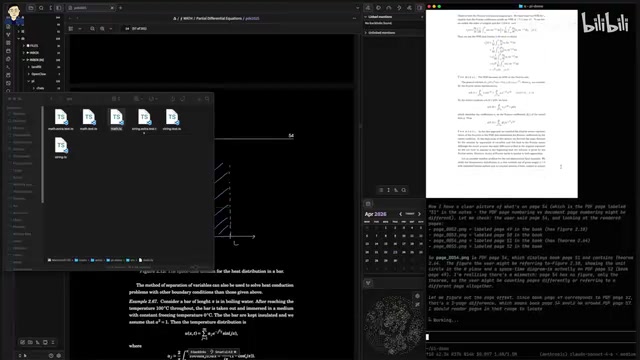Click the Finder share icon

coord(173,99)
